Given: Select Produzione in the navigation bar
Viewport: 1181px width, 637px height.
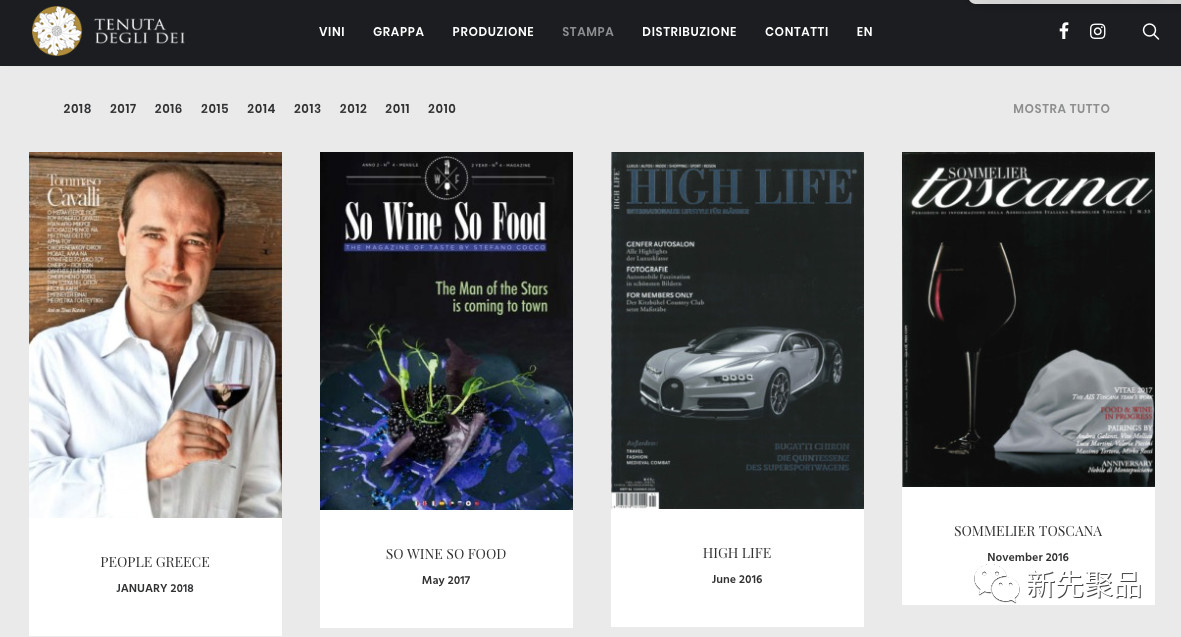Looking at the screenshot, I should click(x=493, y=32).
